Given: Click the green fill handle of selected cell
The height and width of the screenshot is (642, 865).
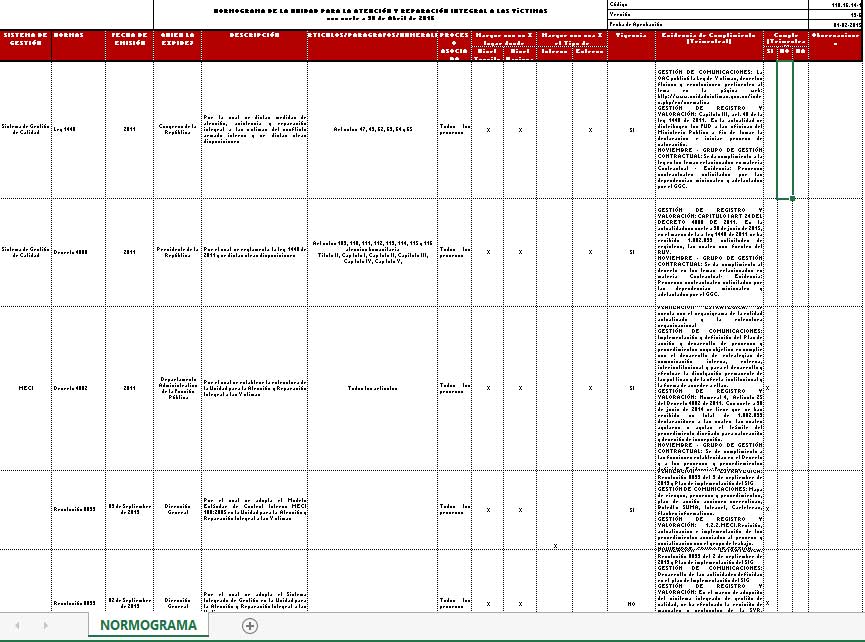Looking at the screenshot, I should (x=792, y=199).
